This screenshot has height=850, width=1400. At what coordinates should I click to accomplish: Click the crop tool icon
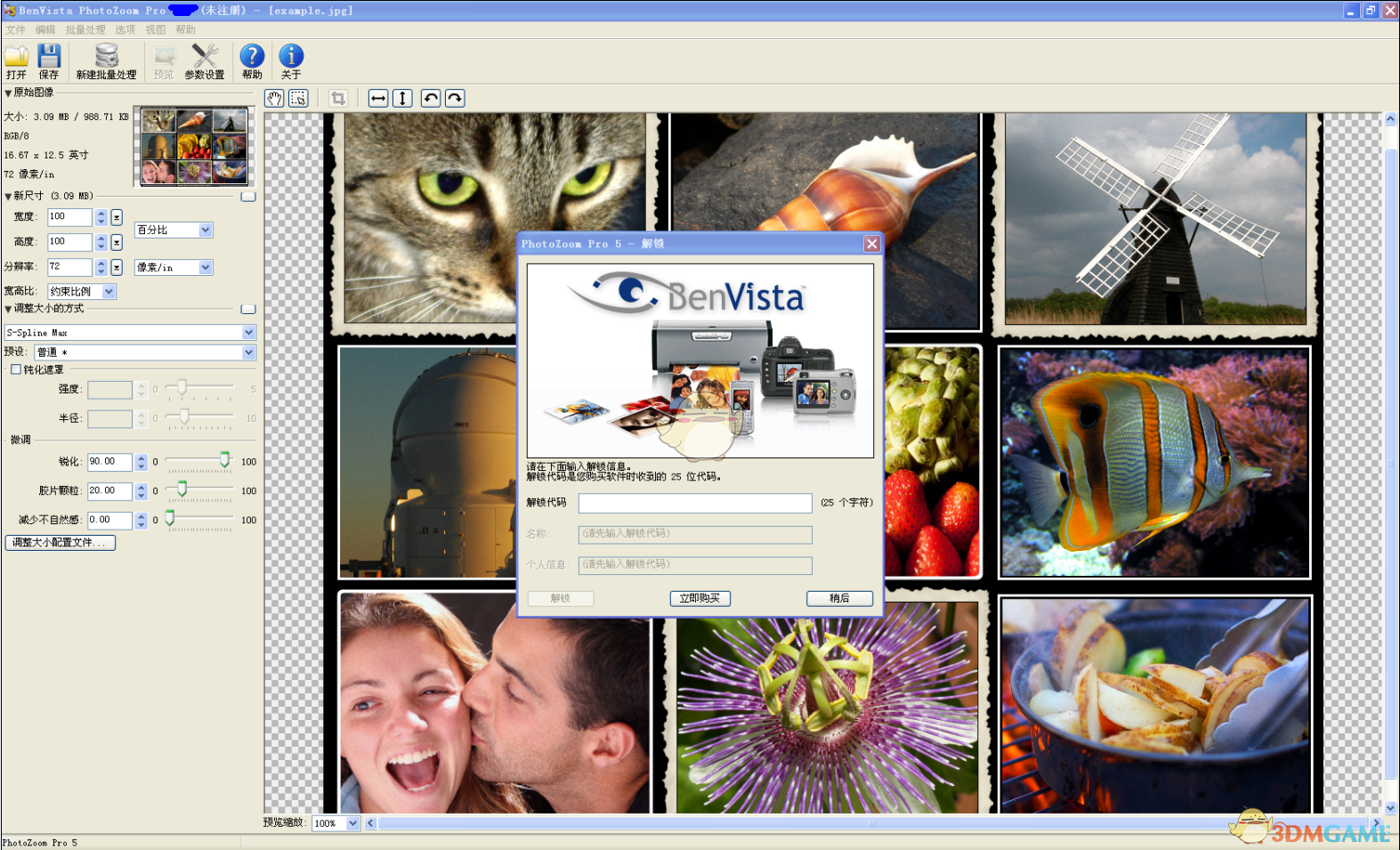[x=338, y=99]
